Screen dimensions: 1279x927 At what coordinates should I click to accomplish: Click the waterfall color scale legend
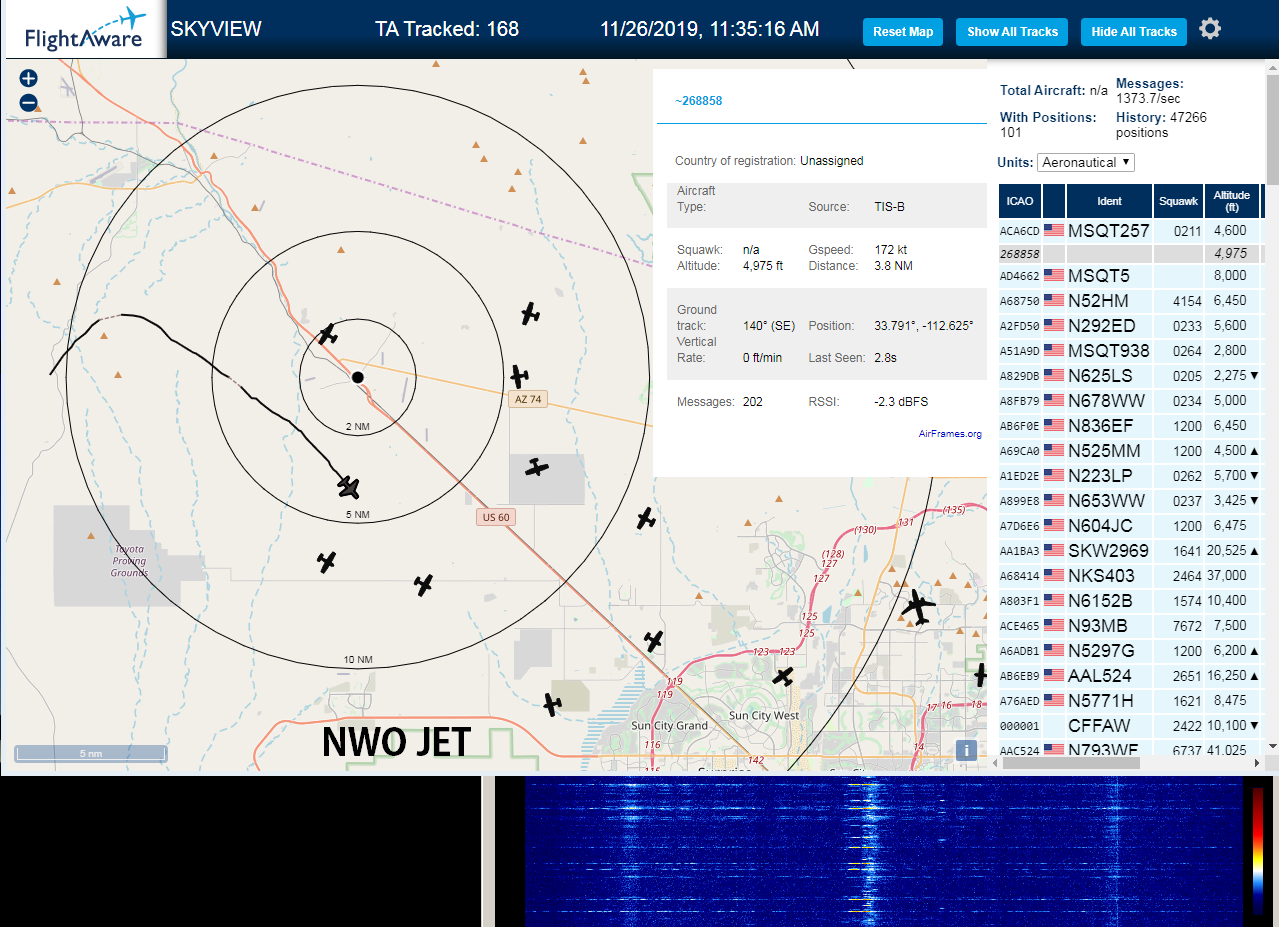pyautogui.click(x=1258, y=850)
